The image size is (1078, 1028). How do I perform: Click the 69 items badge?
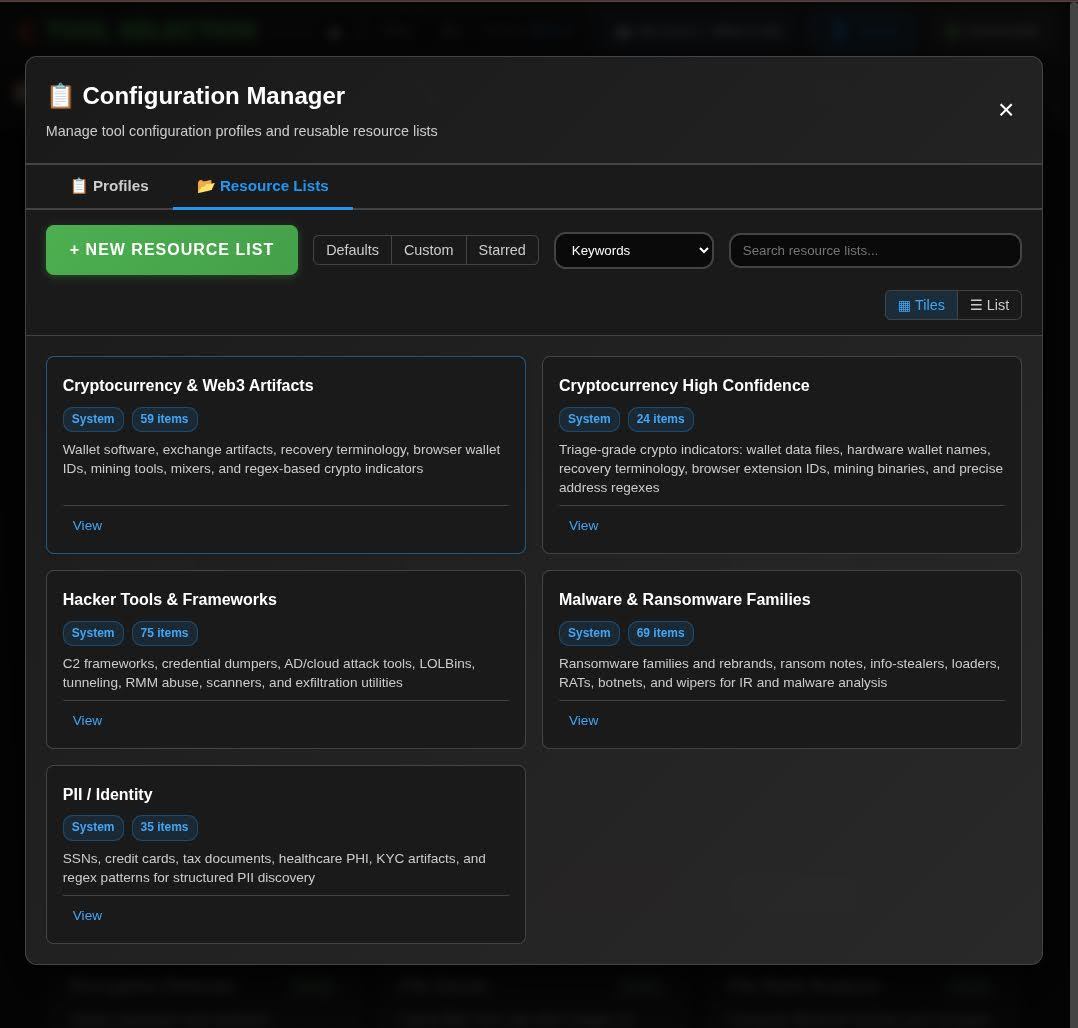tap(660, 633)
